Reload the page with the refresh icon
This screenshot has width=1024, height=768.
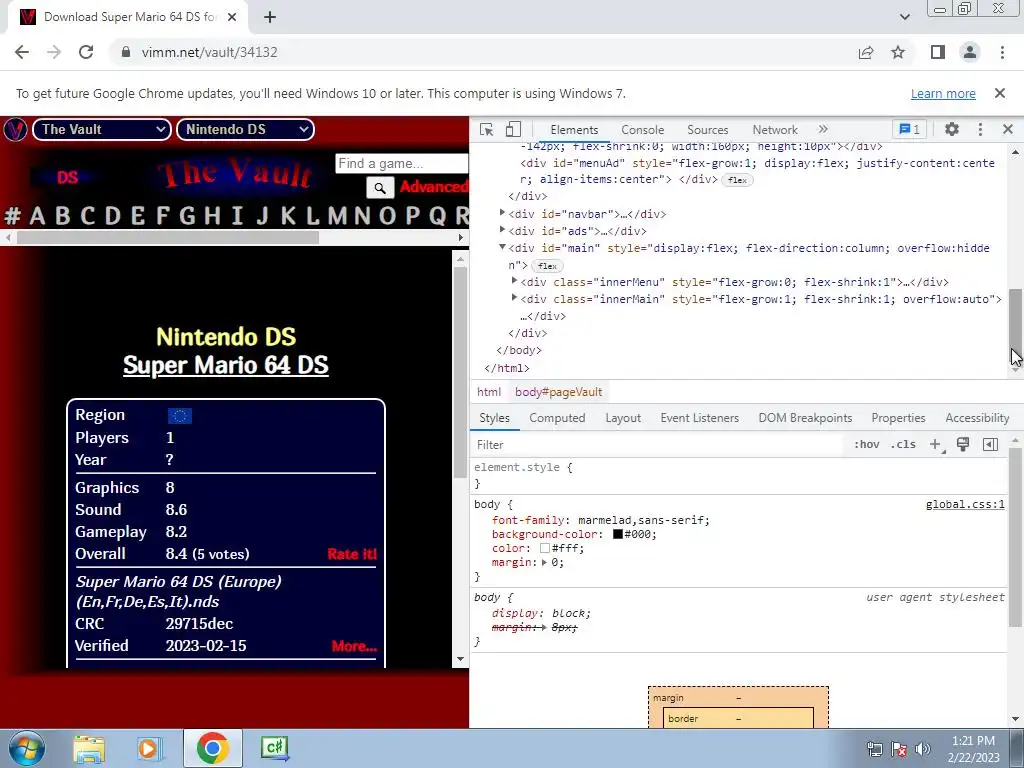86,52
